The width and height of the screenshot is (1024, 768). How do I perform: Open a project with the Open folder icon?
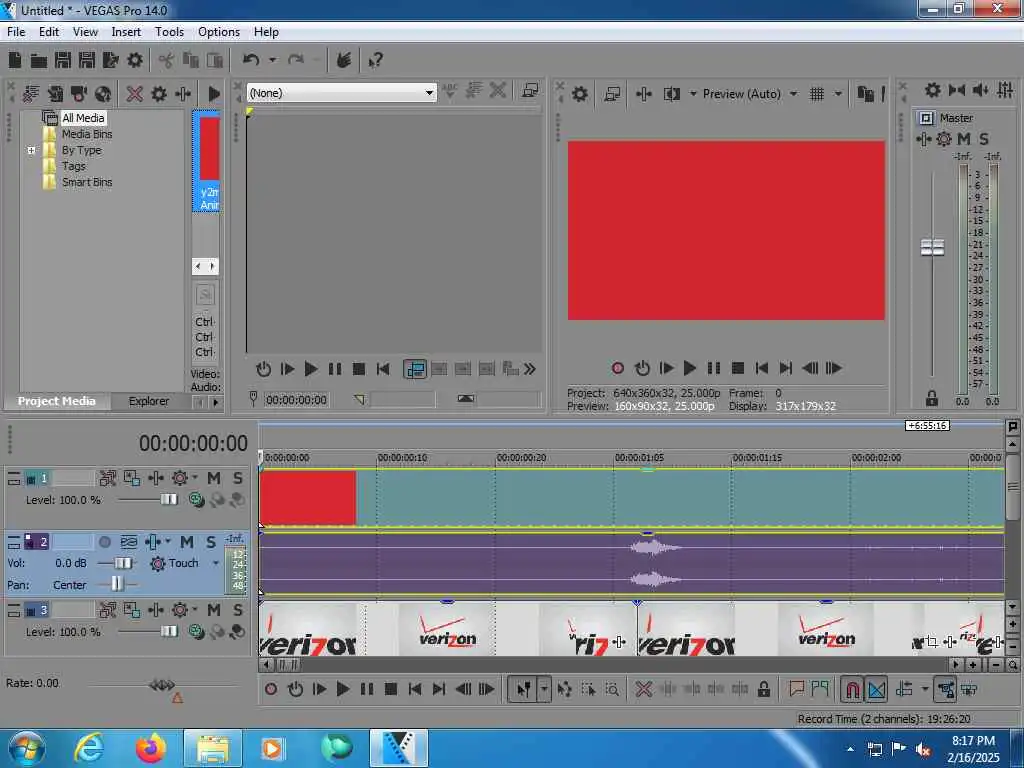tap(39, 61)
